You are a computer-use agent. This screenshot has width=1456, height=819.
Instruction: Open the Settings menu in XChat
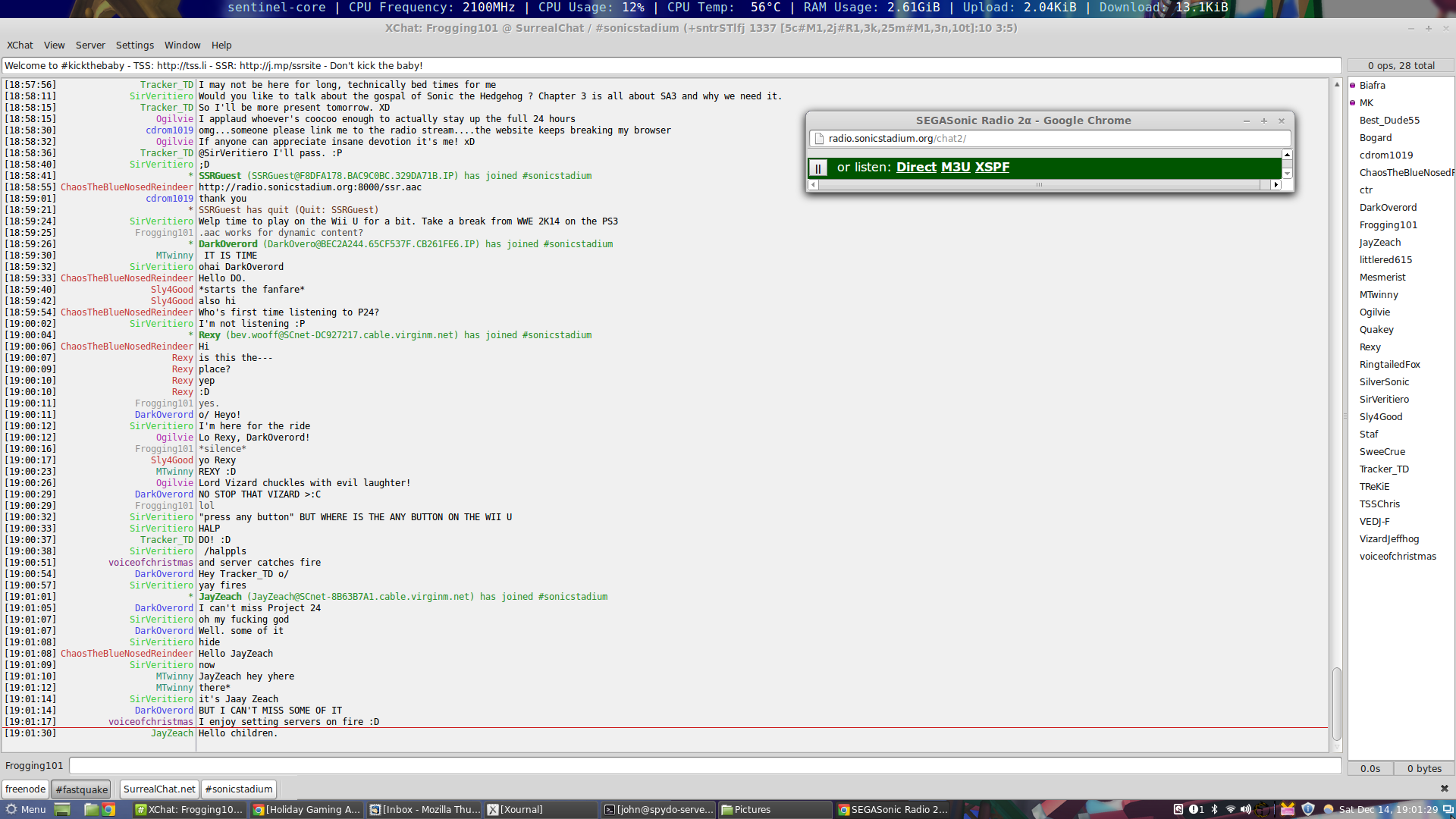point(134,45)
